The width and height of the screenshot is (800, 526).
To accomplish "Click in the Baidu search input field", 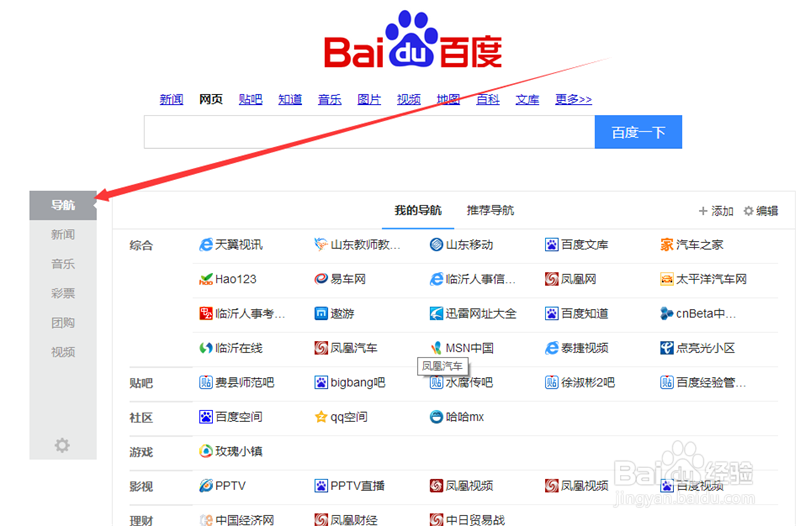I will pyautogui.click(x=369, y=132).
